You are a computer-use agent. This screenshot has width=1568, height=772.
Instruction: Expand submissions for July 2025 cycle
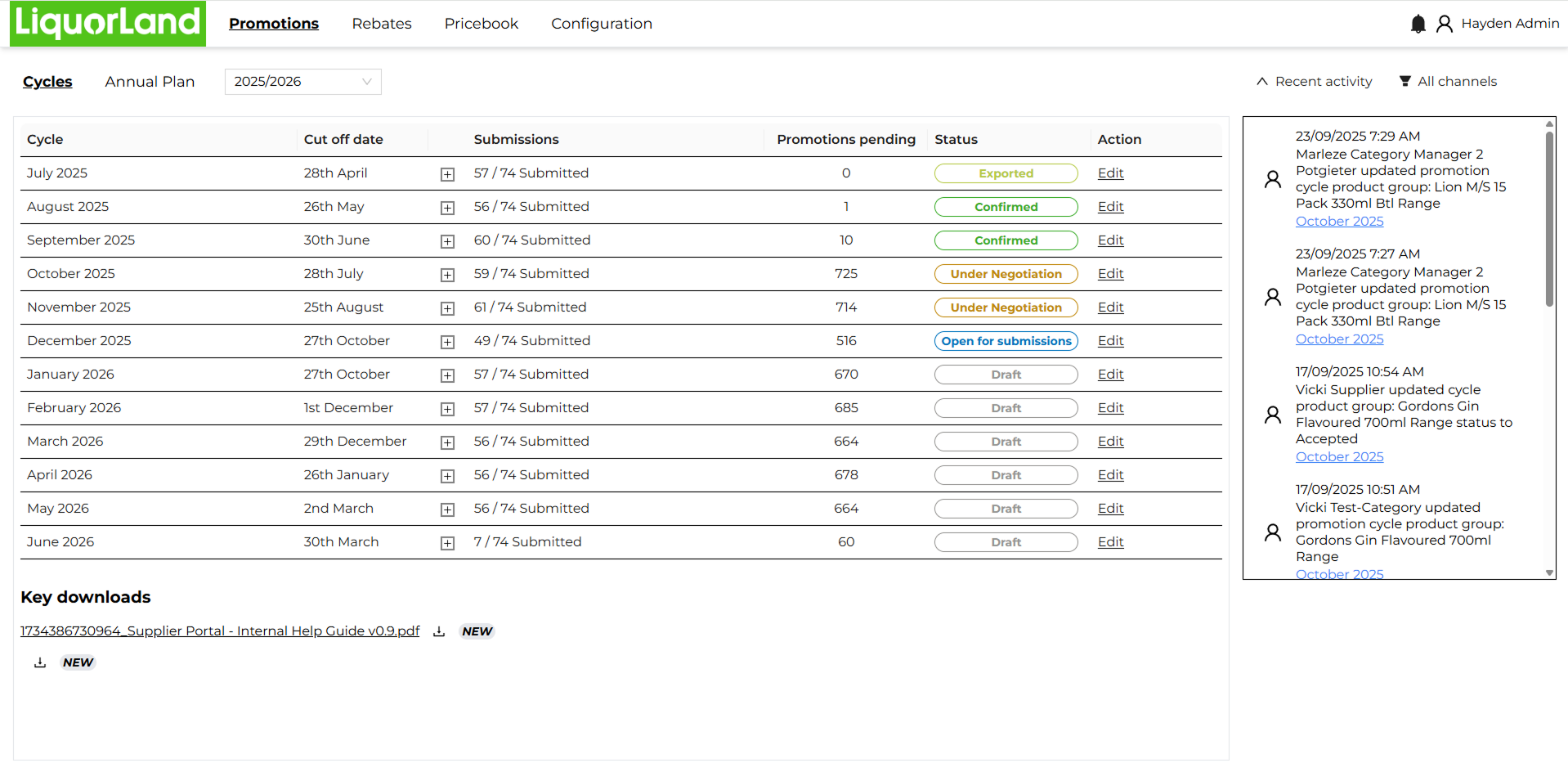[x=447, y=174]
